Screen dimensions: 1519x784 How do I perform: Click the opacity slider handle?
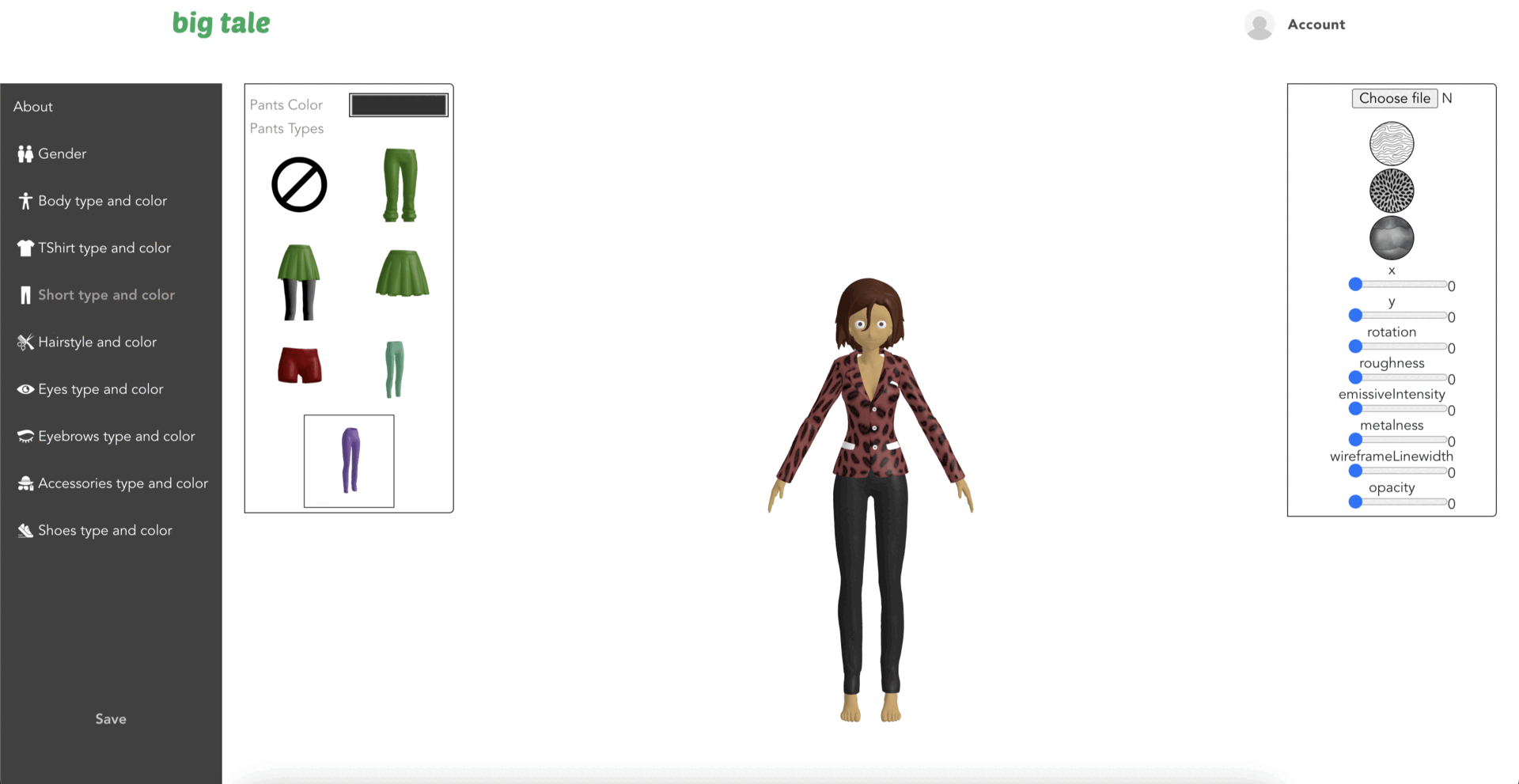tap(1355, 502)
